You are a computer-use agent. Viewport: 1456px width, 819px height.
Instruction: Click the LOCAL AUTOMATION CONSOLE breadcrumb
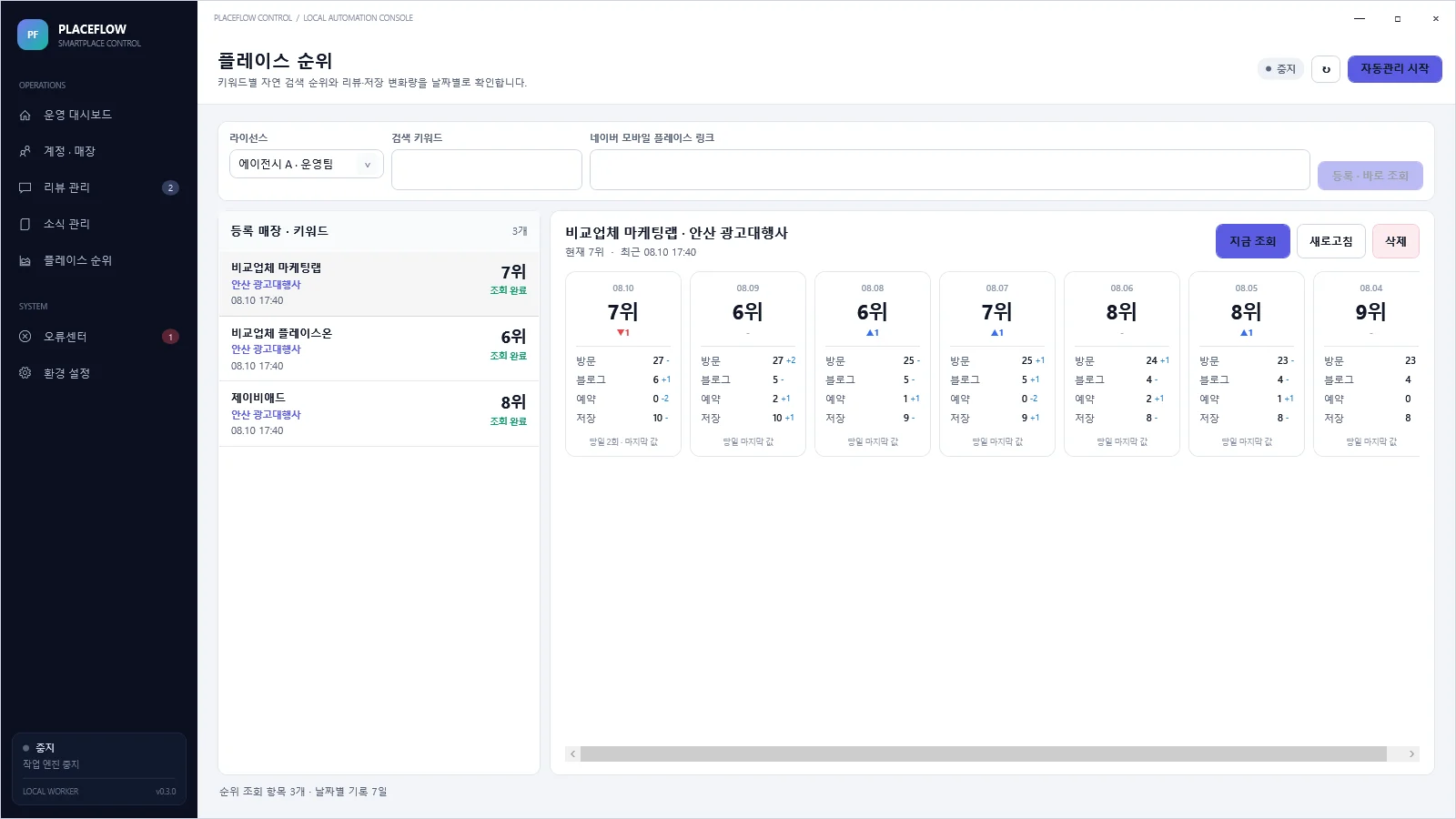click(358, 18)
